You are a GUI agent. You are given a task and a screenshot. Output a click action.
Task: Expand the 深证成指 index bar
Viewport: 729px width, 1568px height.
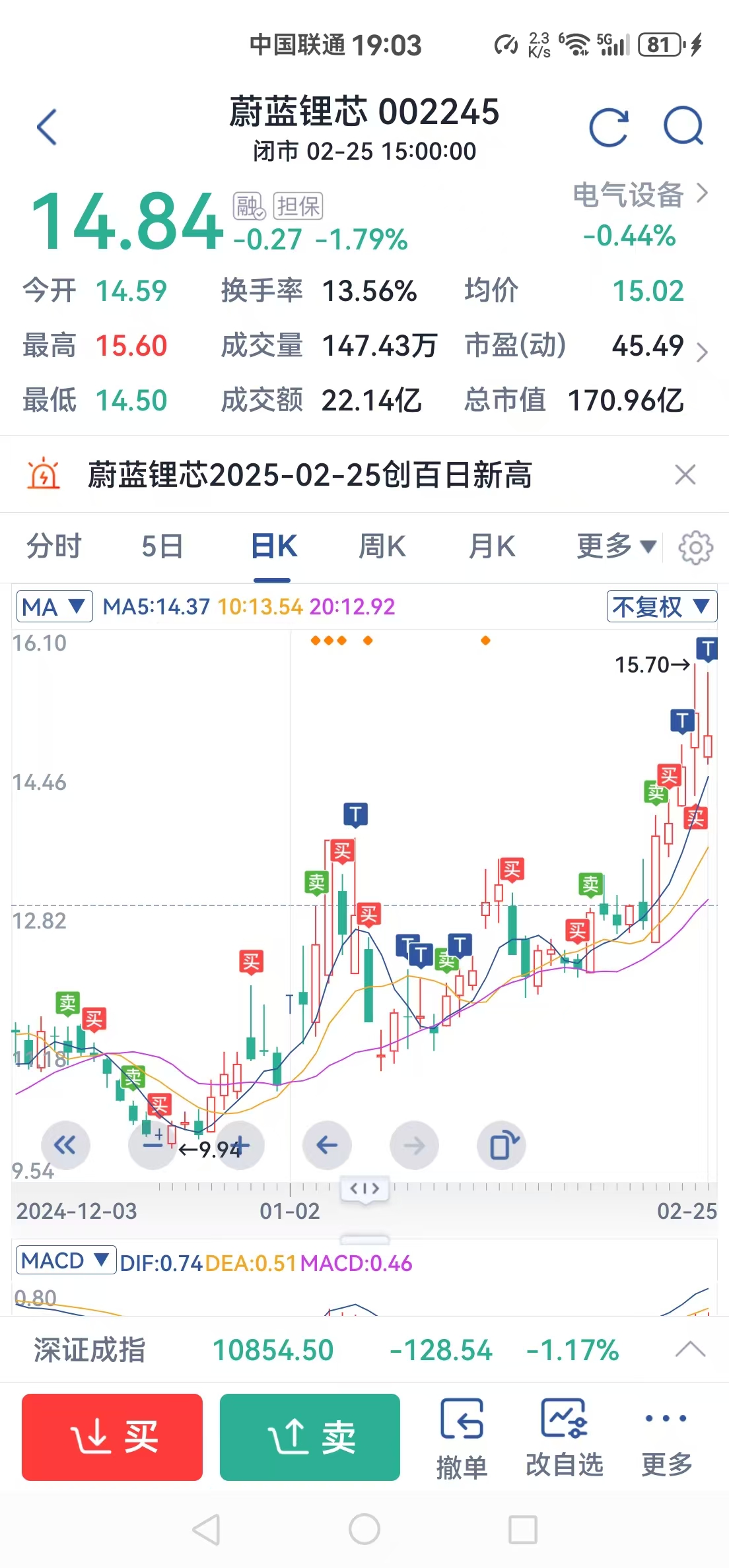click(690, 1350)
